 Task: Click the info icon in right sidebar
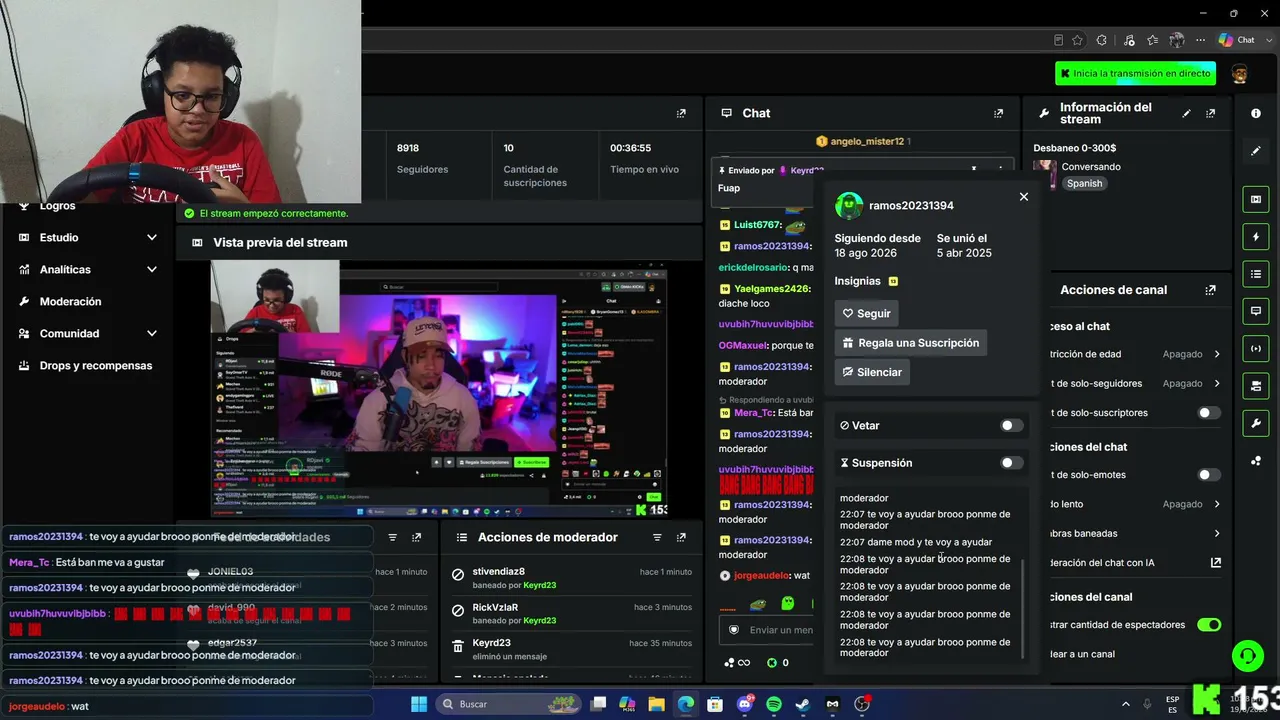point(1256,114)
